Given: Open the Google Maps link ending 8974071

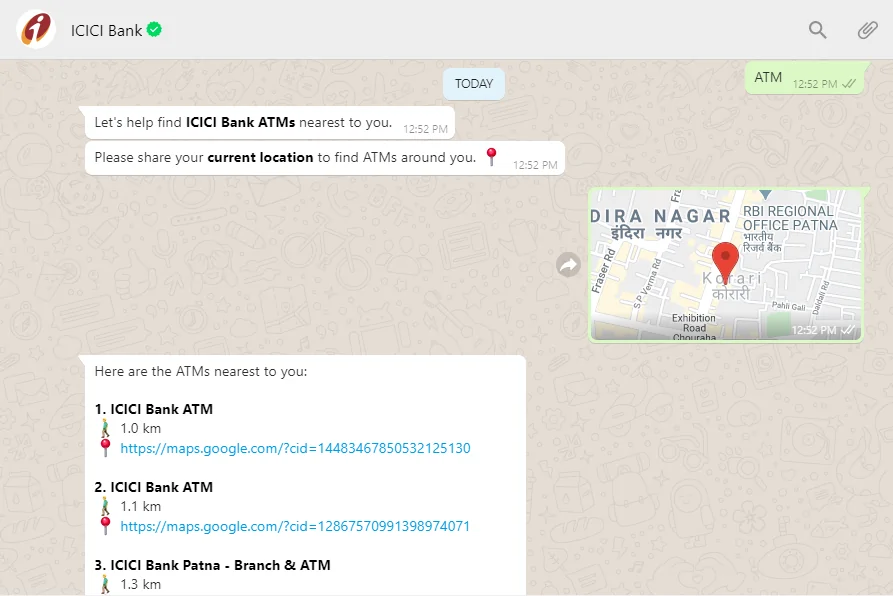Looking at the screenshot, I should (x=295, y=526).
